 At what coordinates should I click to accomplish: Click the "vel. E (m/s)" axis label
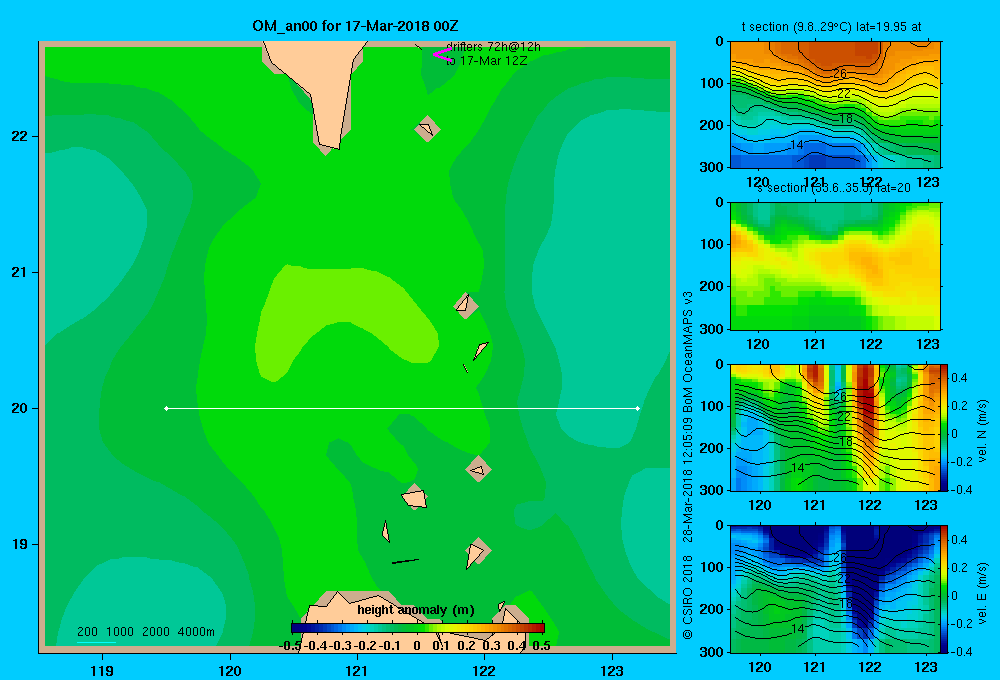[x=982, y=593]
